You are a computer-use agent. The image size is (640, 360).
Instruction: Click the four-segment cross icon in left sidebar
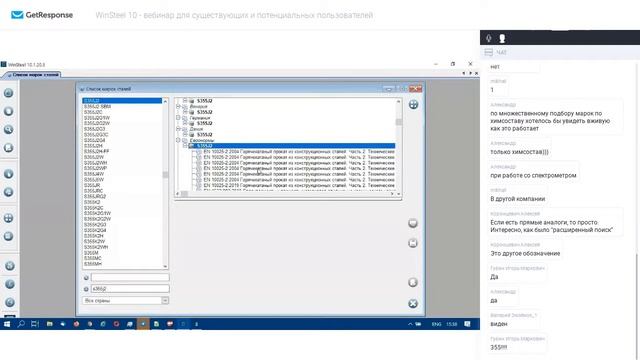point(9,218)
